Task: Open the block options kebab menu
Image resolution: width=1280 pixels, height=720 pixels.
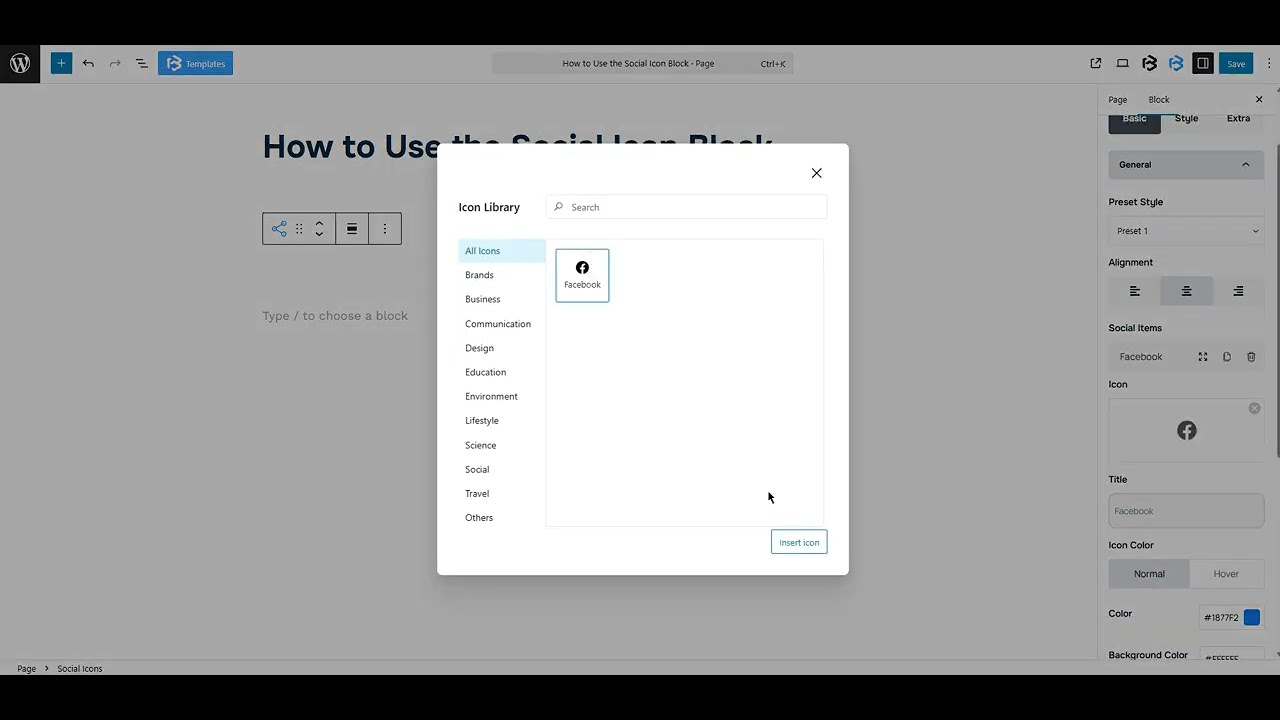Action: (385, 228)
